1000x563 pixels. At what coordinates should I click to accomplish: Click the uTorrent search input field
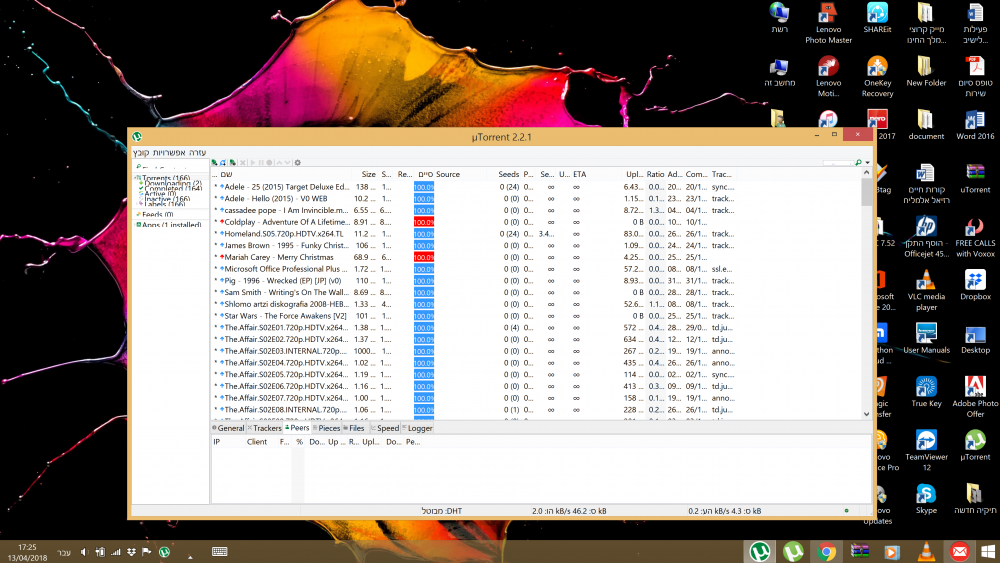pos(838,163)
